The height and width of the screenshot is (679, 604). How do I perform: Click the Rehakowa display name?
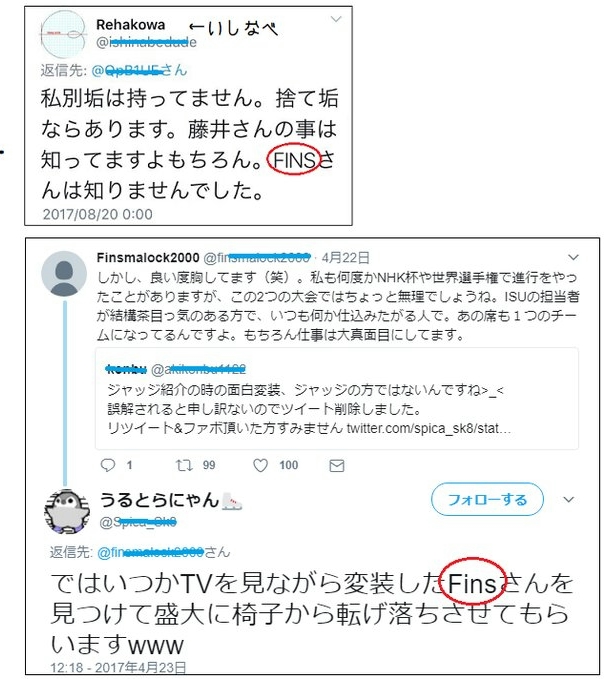[130, 25]
